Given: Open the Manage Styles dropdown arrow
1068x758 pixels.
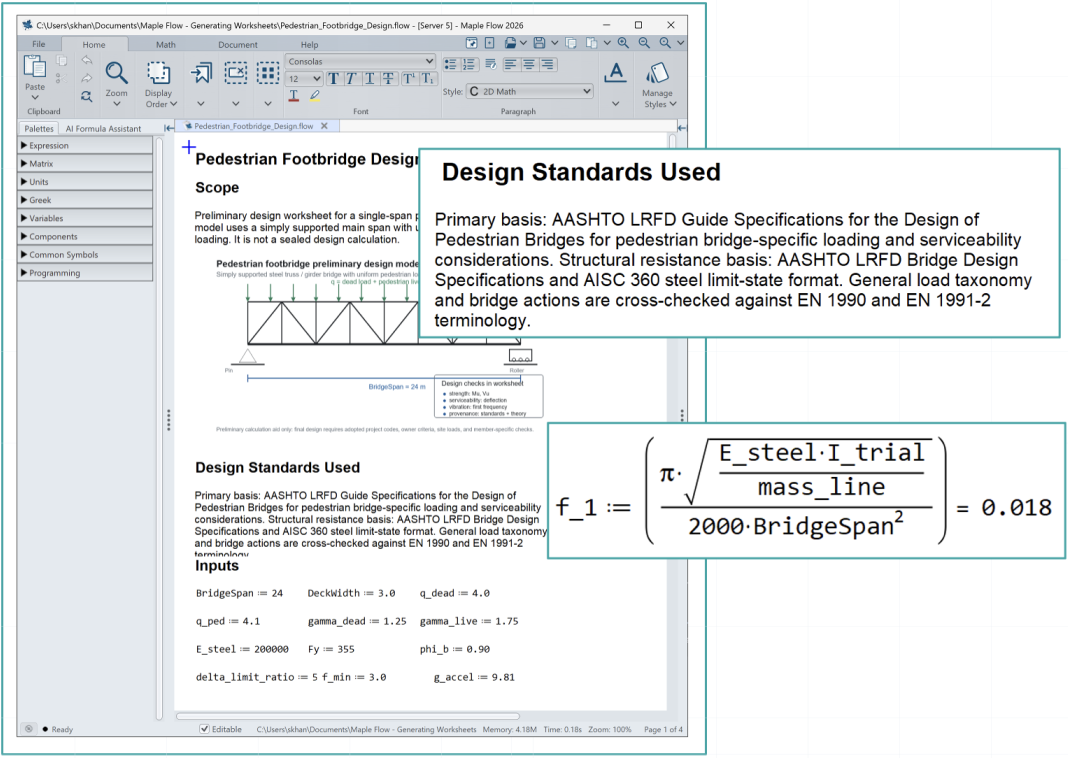Looking at the screenshot, I should pyautogui.click(x=673, y=104).
